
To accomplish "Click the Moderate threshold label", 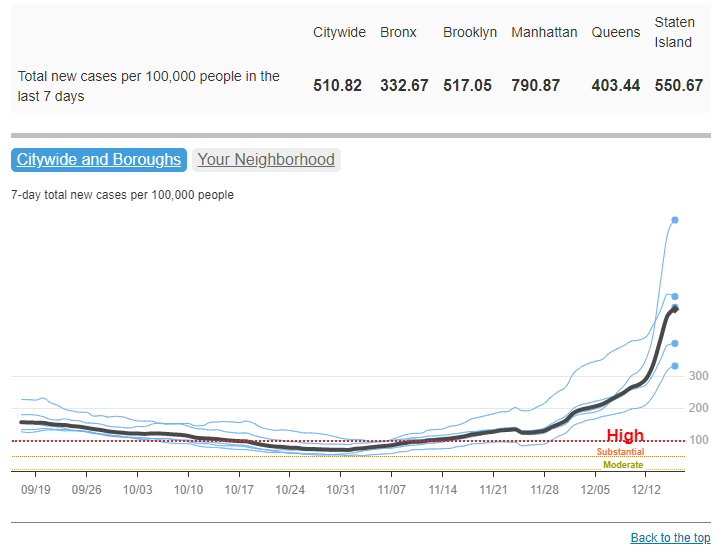I will [x=623, y=465].
